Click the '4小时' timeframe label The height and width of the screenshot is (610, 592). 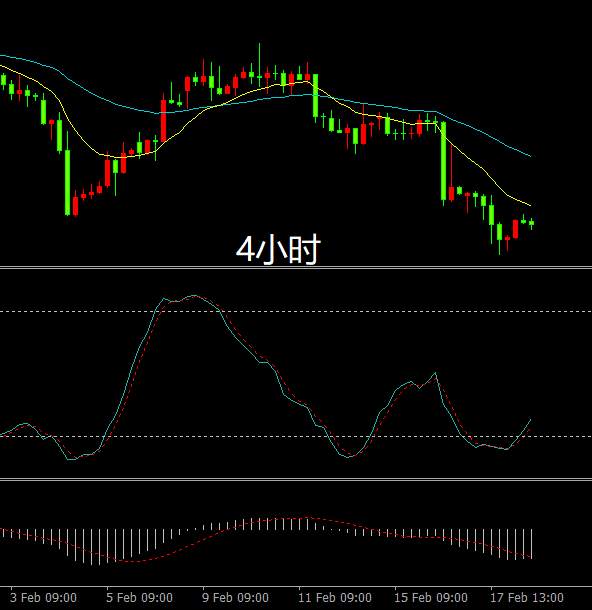(278, 249)
